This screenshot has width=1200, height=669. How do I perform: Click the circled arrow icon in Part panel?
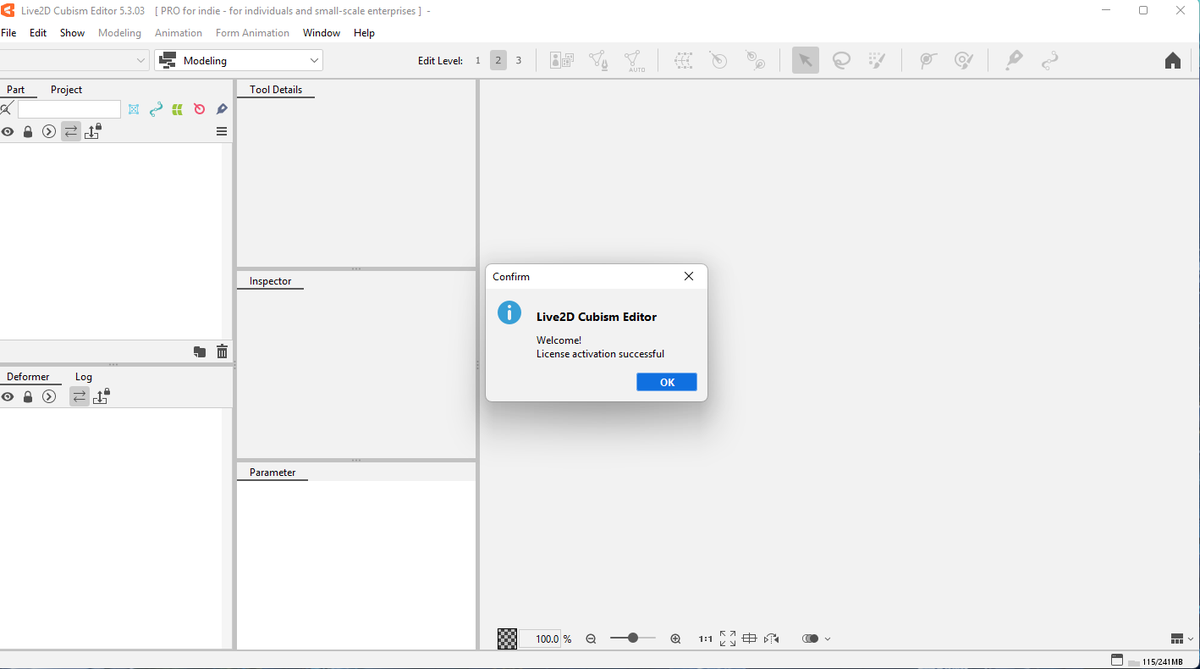(x=48, y=132)
